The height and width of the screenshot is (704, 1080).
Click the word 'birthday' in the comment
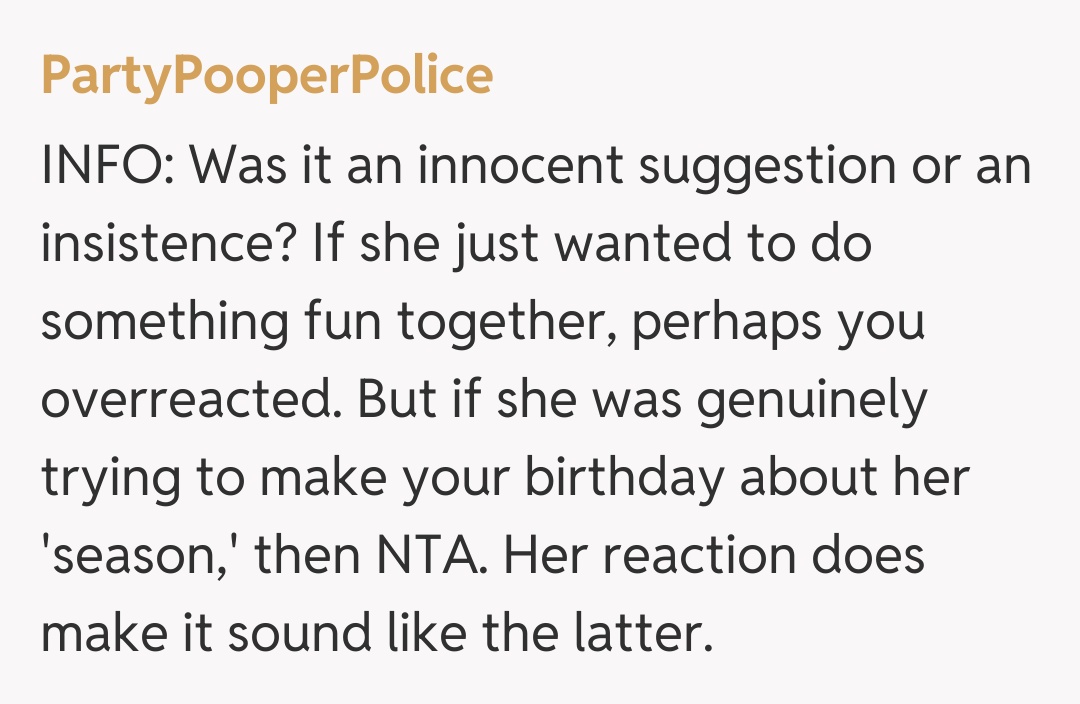624,478
